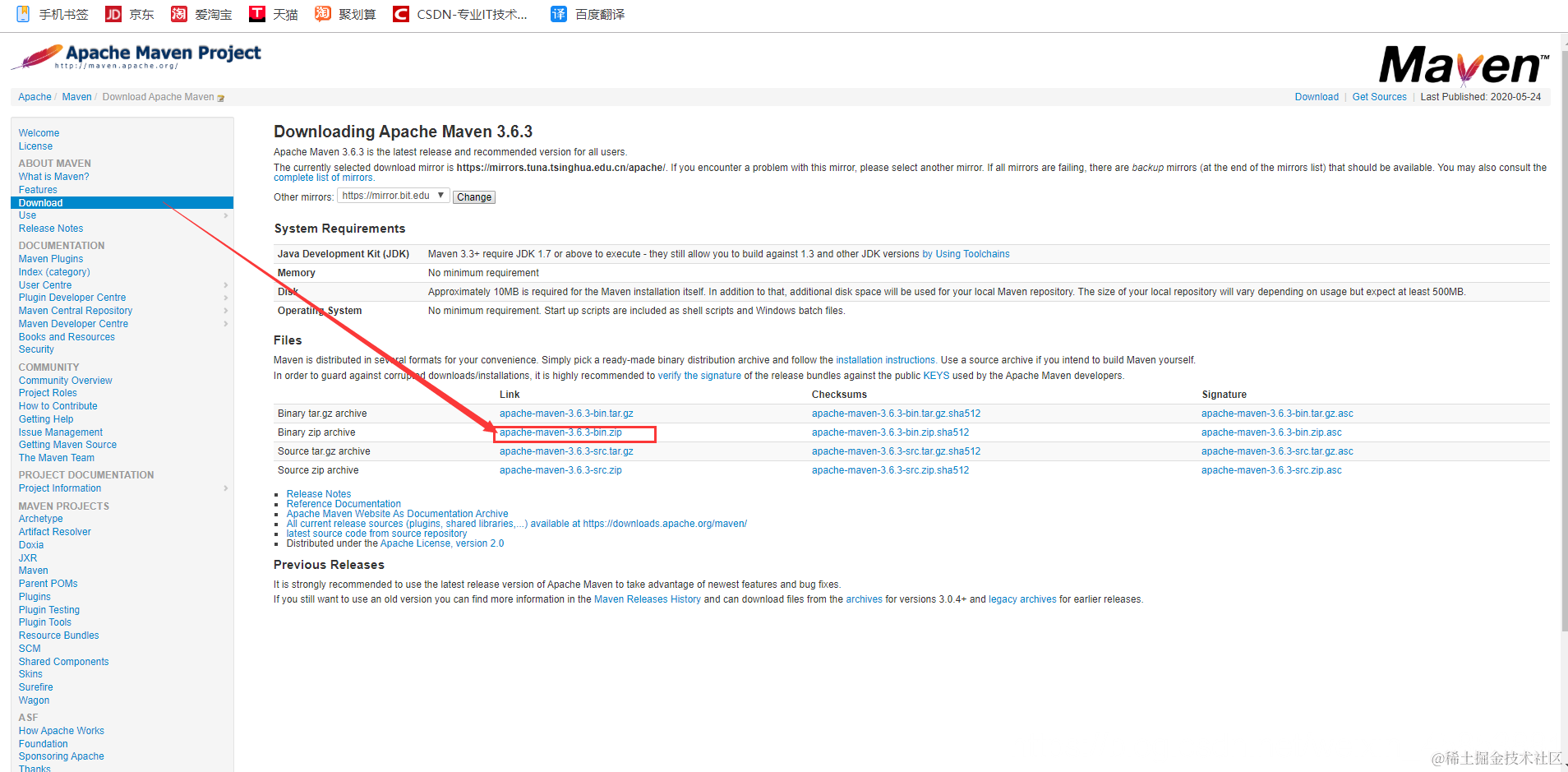This screenshot has width=1568, height=772.
Task: Open How to Contribute sidebar link
Action: 58,406
